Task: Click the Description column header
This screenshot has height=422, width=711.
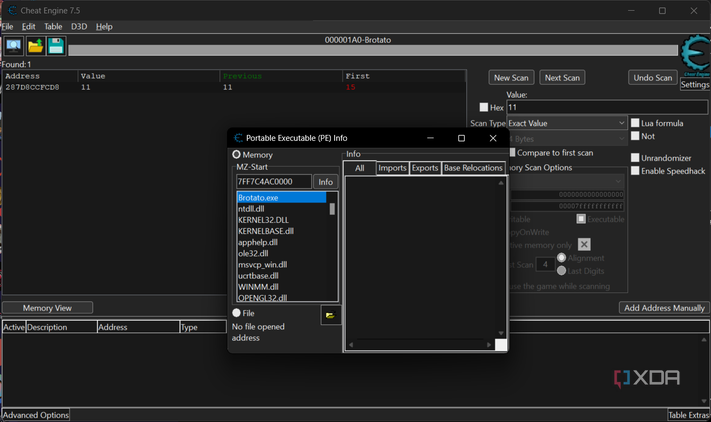Action: (x=61, y=327)
